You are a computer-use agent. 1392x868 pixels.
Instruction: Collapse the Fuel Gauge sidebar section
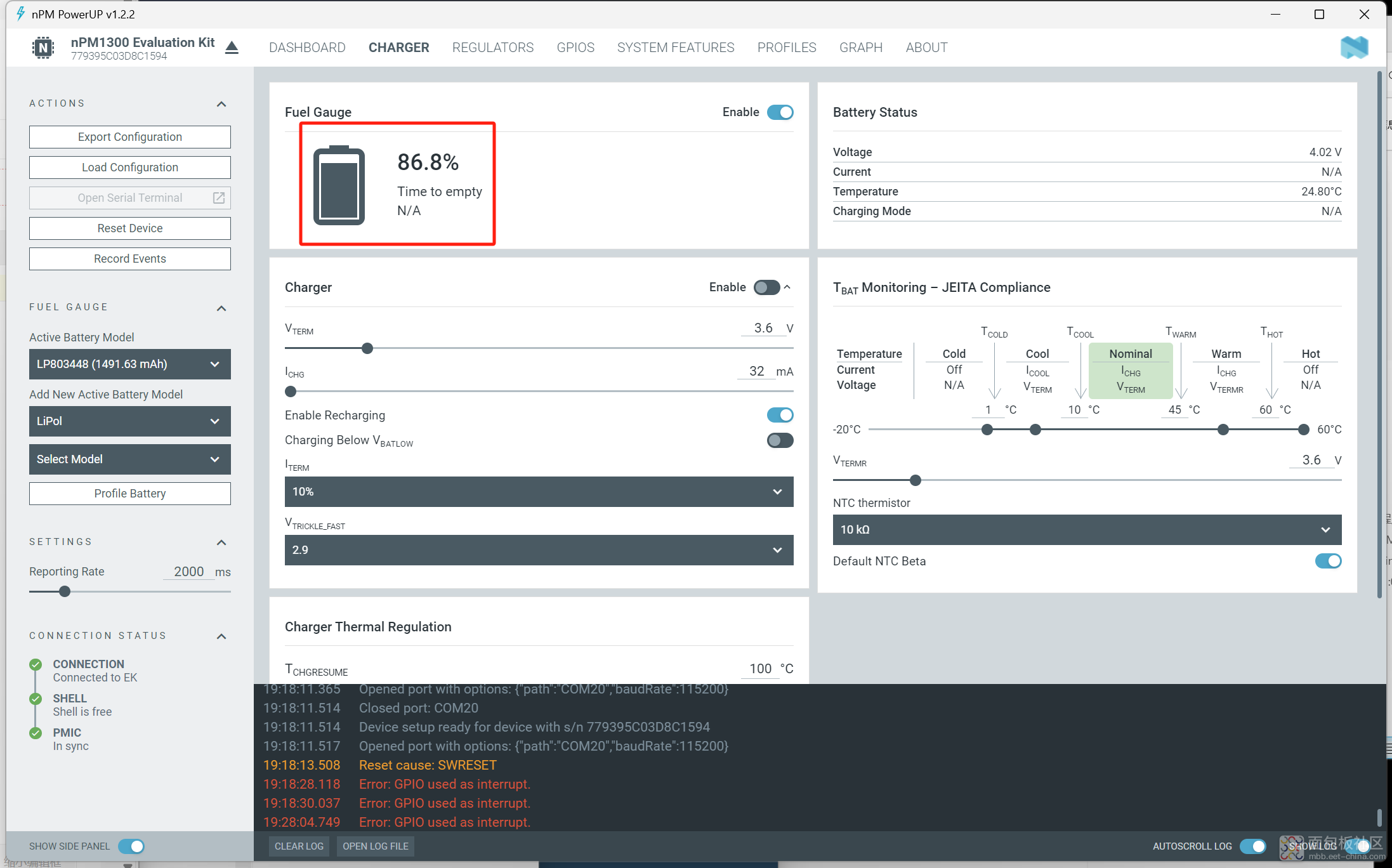point(221,308)
